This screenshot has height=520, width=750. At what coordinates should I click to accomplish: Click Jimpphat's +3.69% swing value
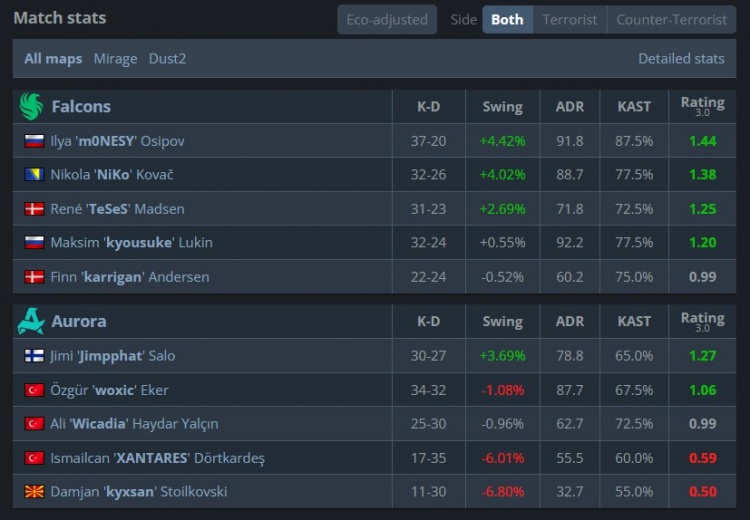[502, 356]
